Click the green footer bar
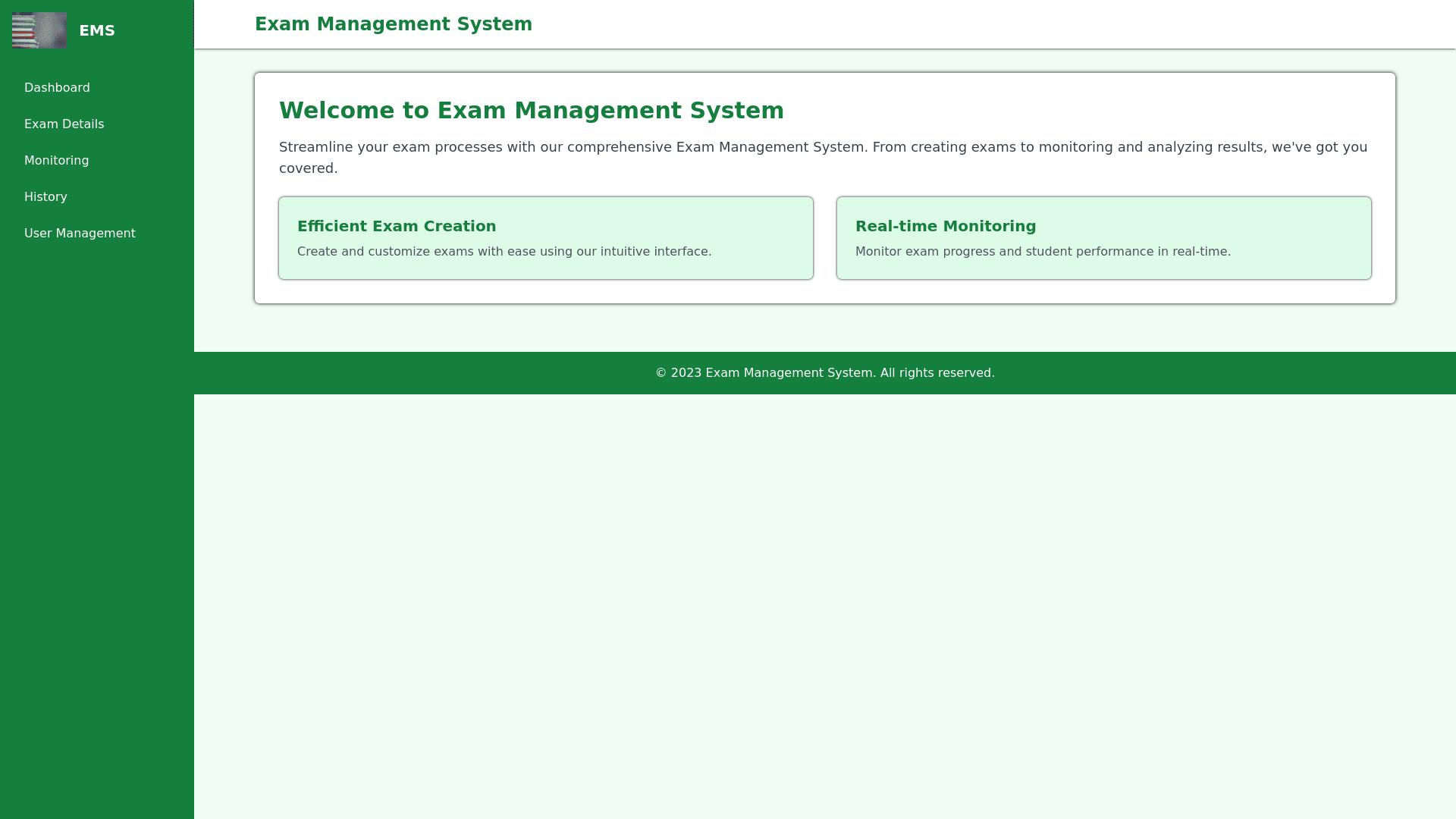Image resolution: width=1456 pixels, height=819 pixels. click(x=379, y=373)
